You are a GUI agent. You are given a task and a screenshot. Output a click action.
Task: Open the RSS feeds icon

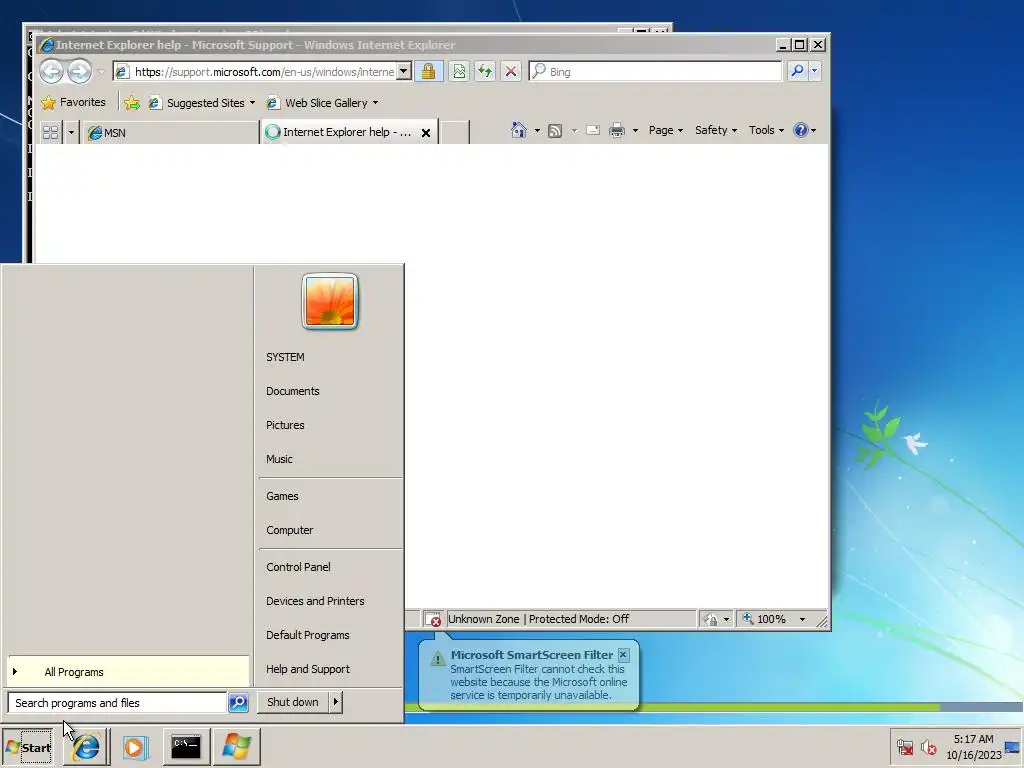[554, 131]
